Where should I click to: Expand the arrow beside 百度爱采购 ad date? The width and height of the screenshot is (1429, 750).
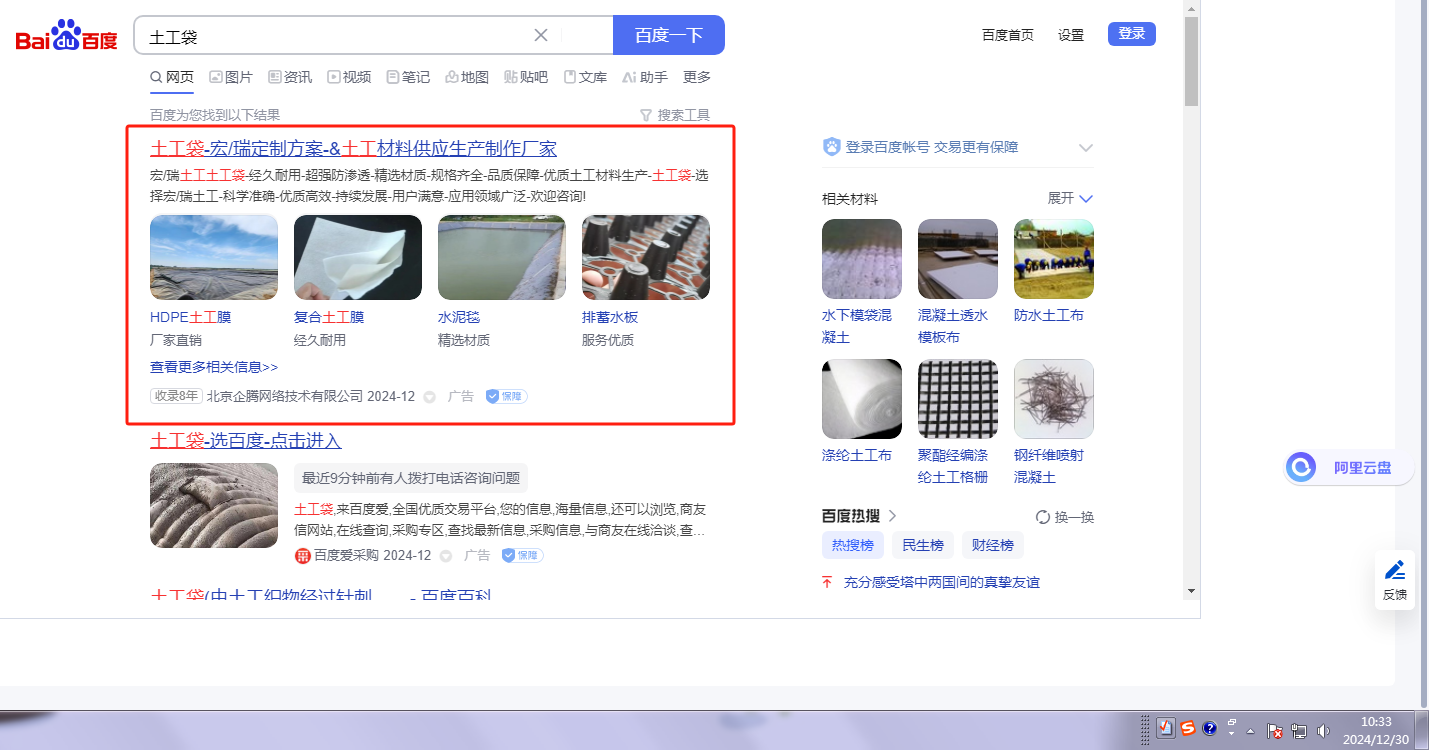[446, 556]
